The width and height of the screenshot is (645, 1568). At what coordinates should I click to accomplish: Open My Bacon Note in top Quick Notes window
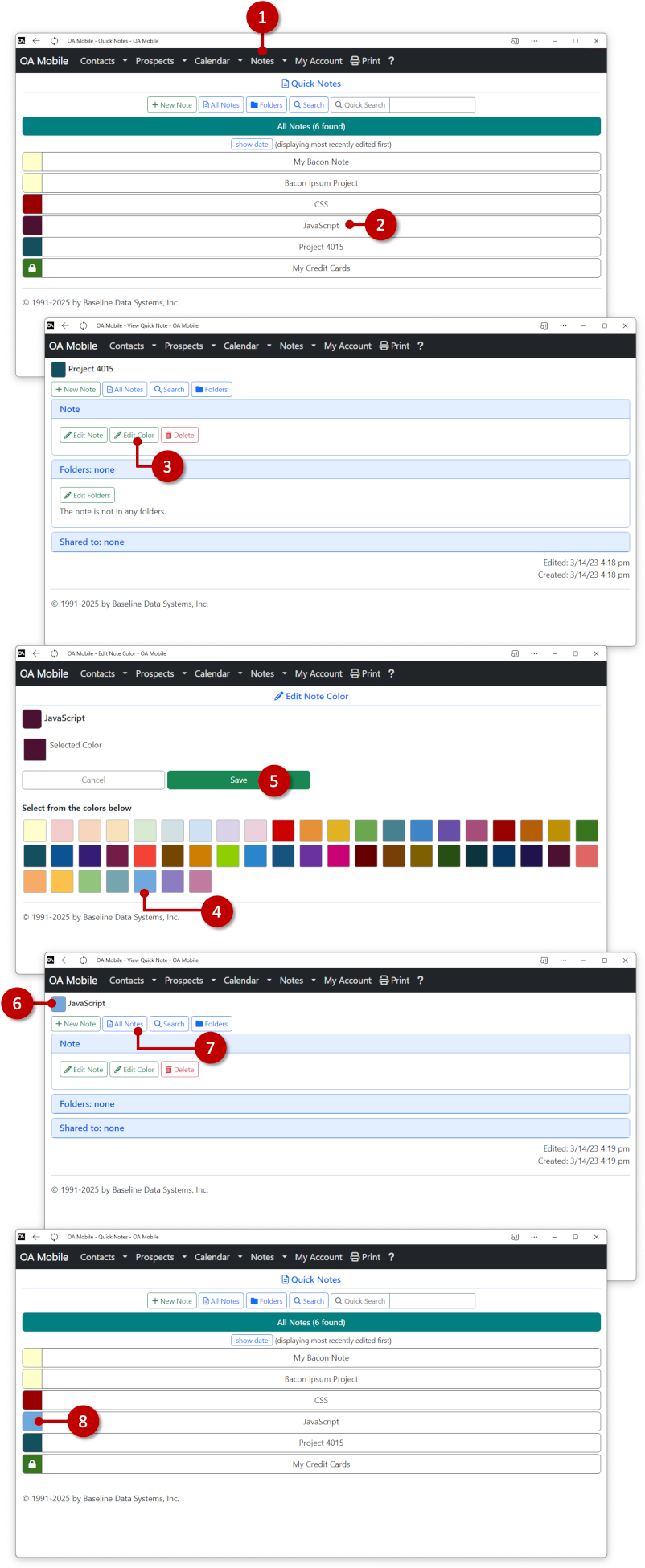321,162
